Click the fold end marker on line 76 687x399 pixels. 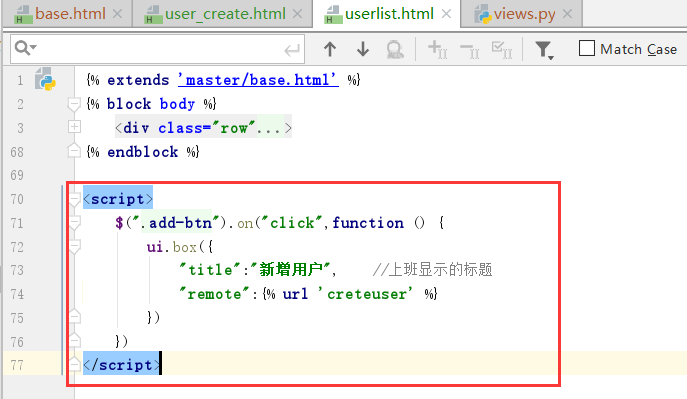74,340
